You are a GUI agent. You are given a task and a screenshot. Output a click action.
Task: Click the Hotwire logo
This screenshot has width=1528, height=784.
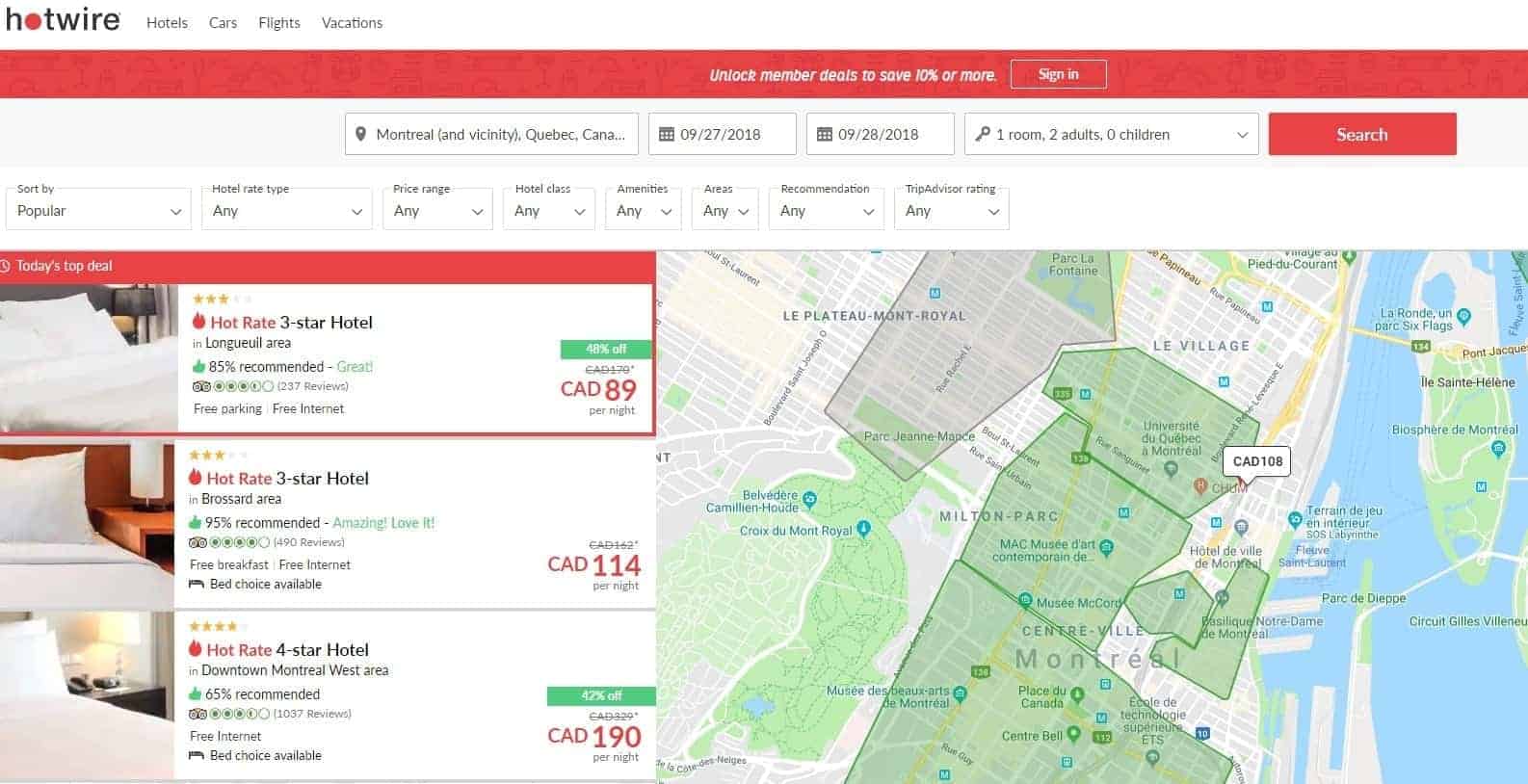point(63,20)
